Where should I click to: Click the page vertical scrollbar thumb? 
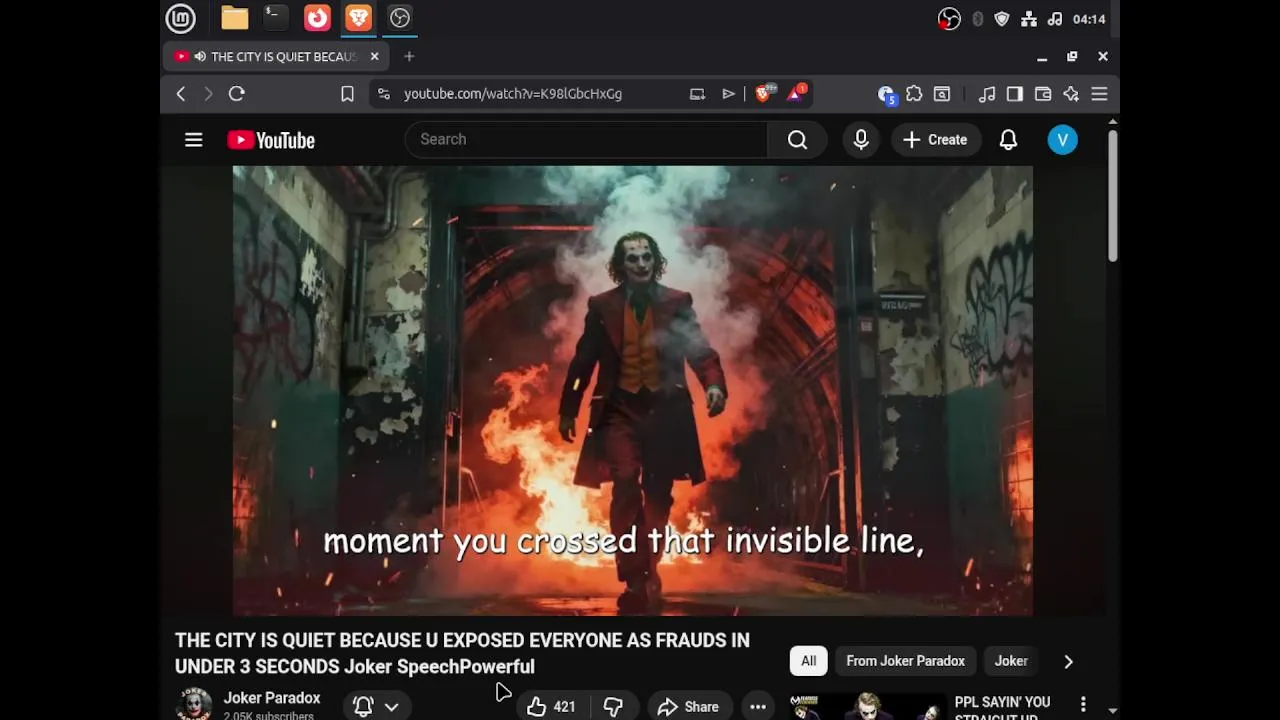pyautogui.click(x=1113, y=196)
